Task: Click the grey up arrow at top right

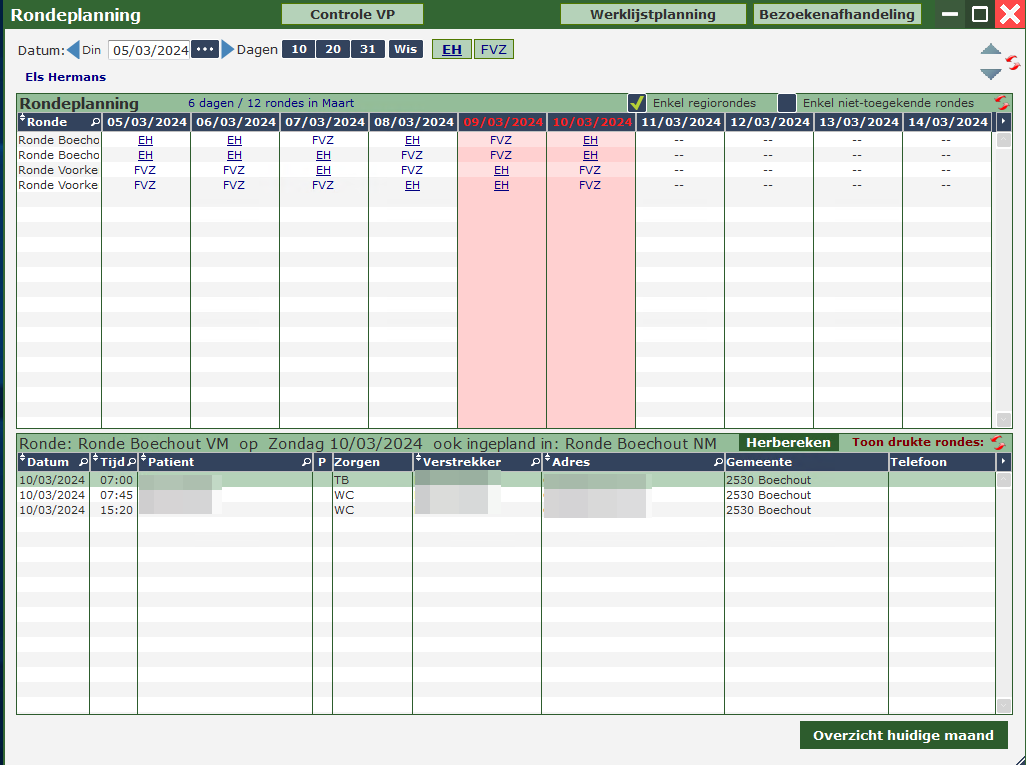Action: pyautogui.click(x=990, y=50)
